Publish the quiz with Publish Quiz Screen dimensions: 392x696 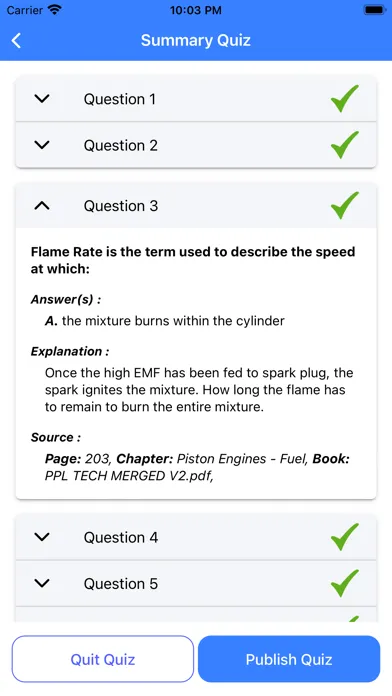point(289,659)
